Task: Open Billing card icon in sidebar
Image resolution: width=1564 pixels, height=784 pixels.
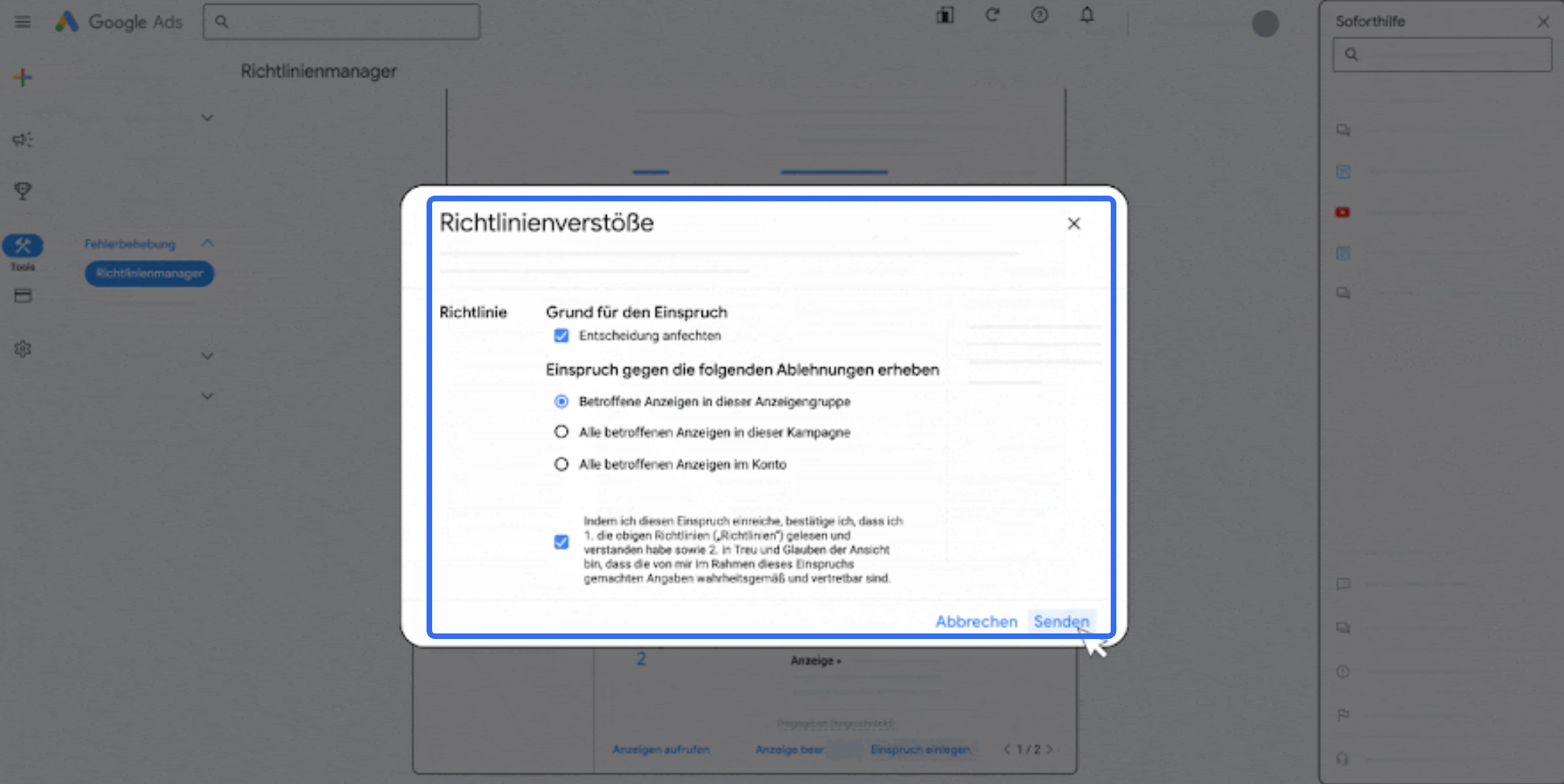Action: (x=23, y=296)
